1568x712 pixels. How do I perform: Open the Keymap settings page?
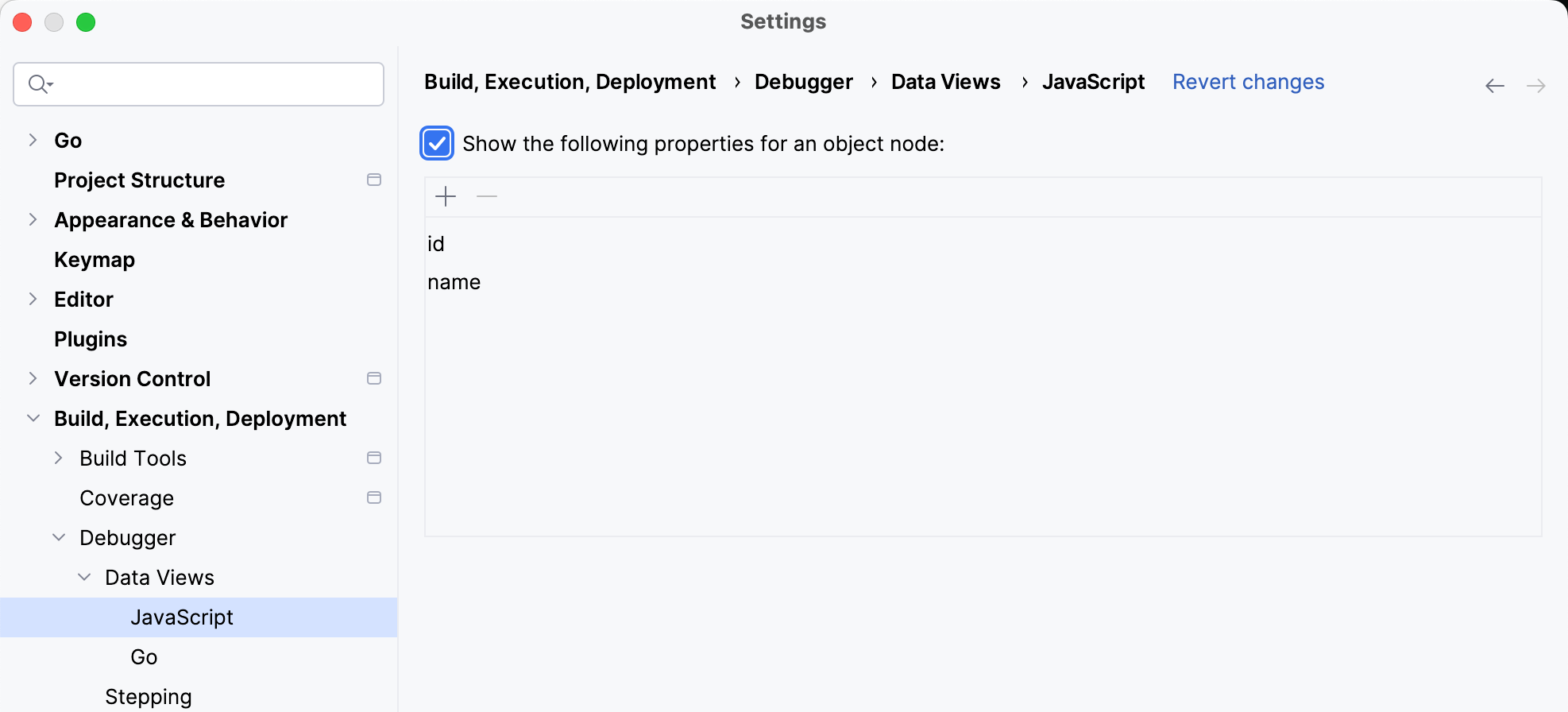[94, 259]
